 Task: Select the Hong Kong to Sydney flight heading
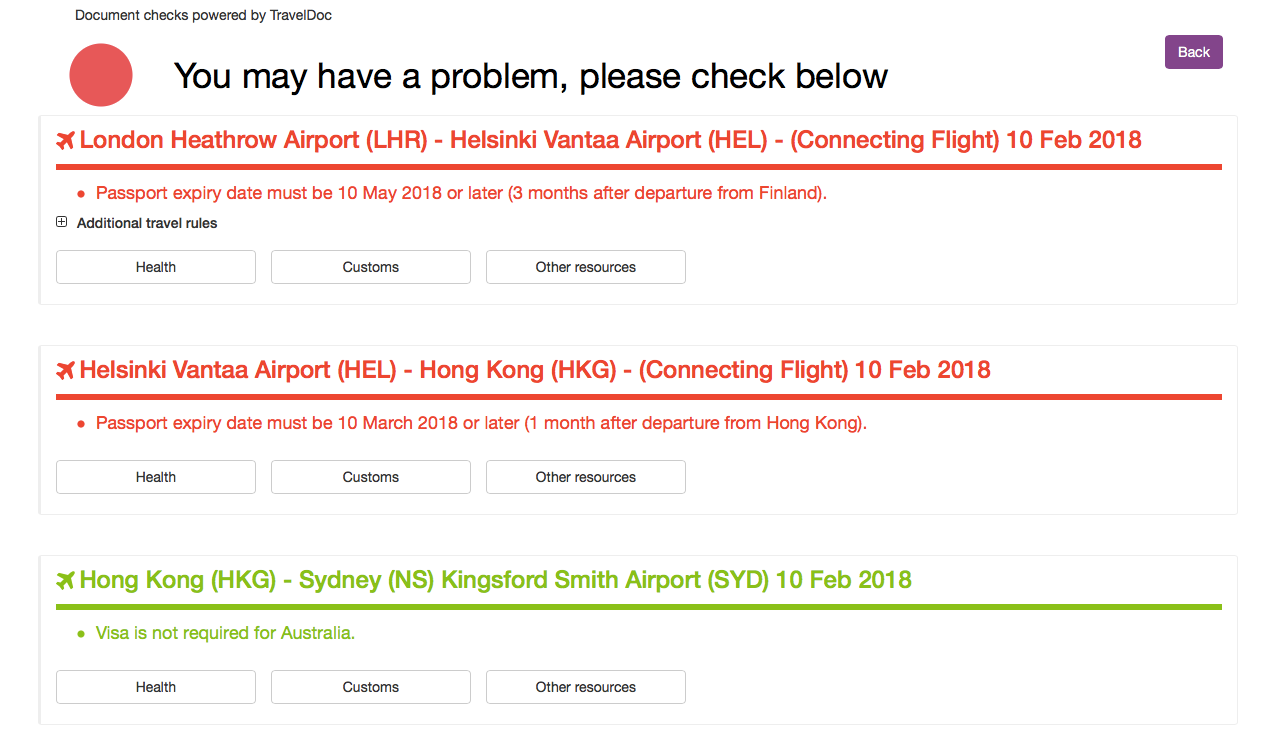pyautogui.click(x=495, y=580)
